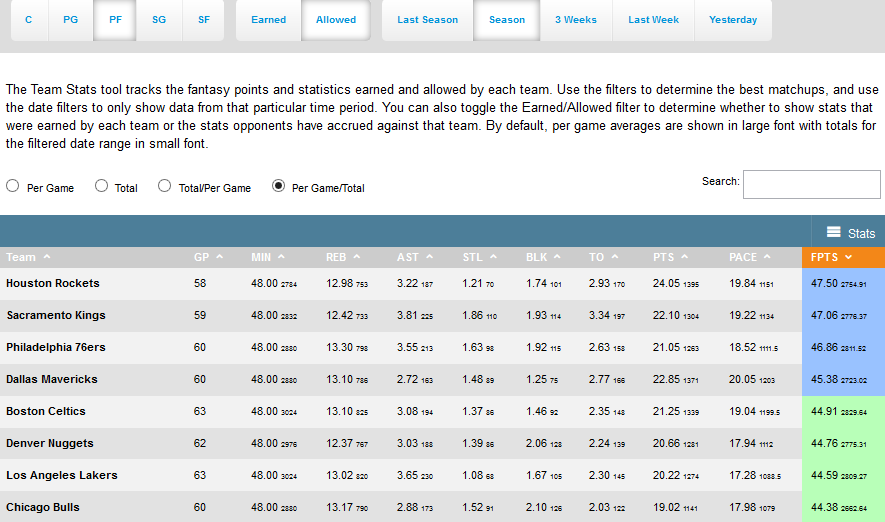
Task: Sort table by MIN column
Action: coord(268,257)
